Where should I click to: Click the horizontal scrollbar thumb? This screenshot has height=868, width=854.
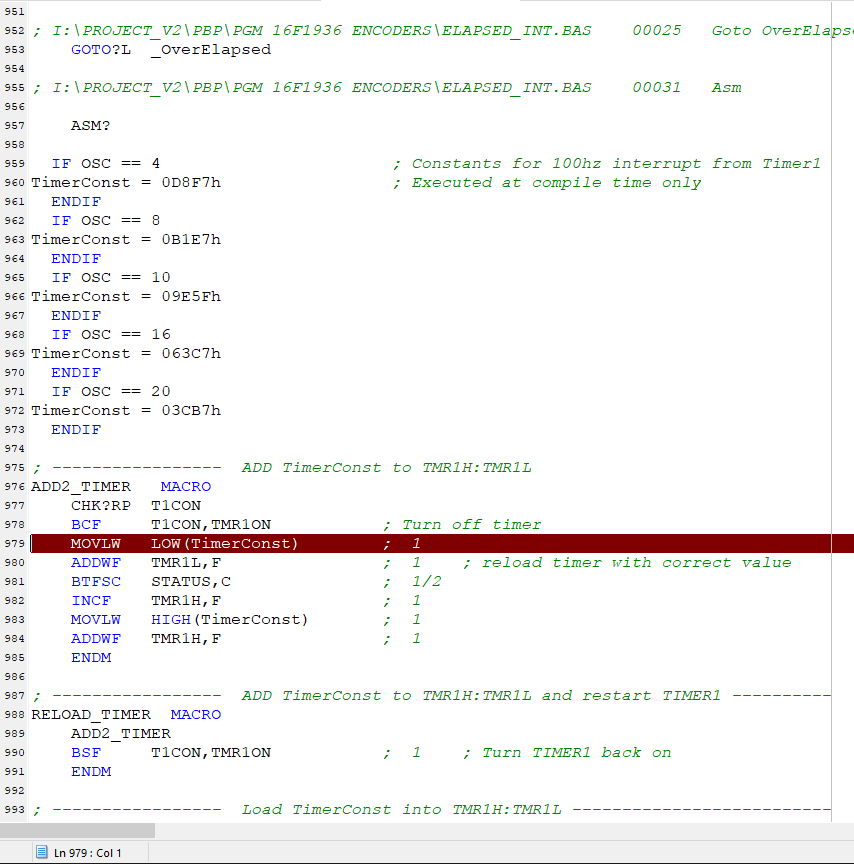[77, 830]
